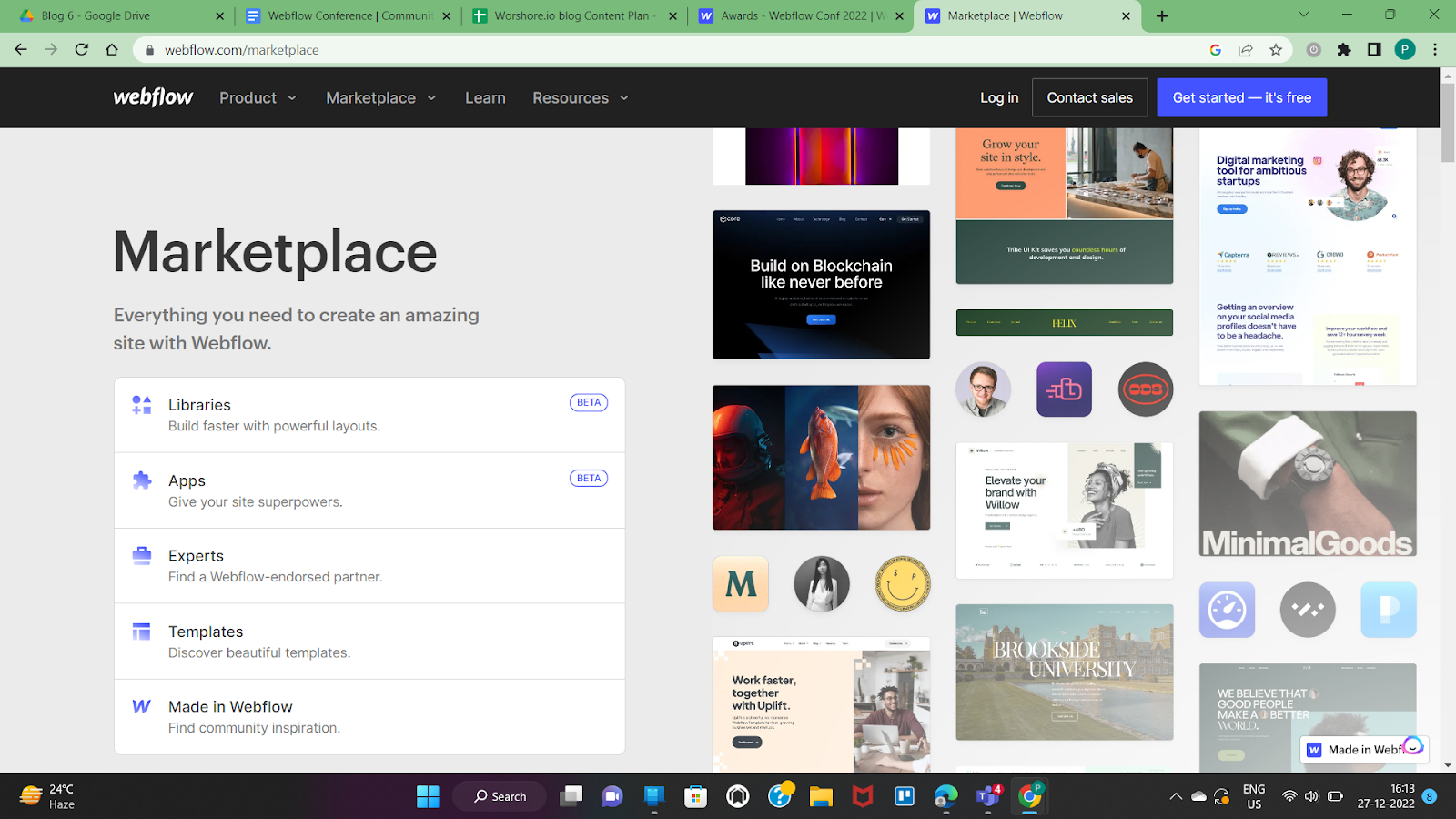Click the M app icon tile

(x=741, y=583)
